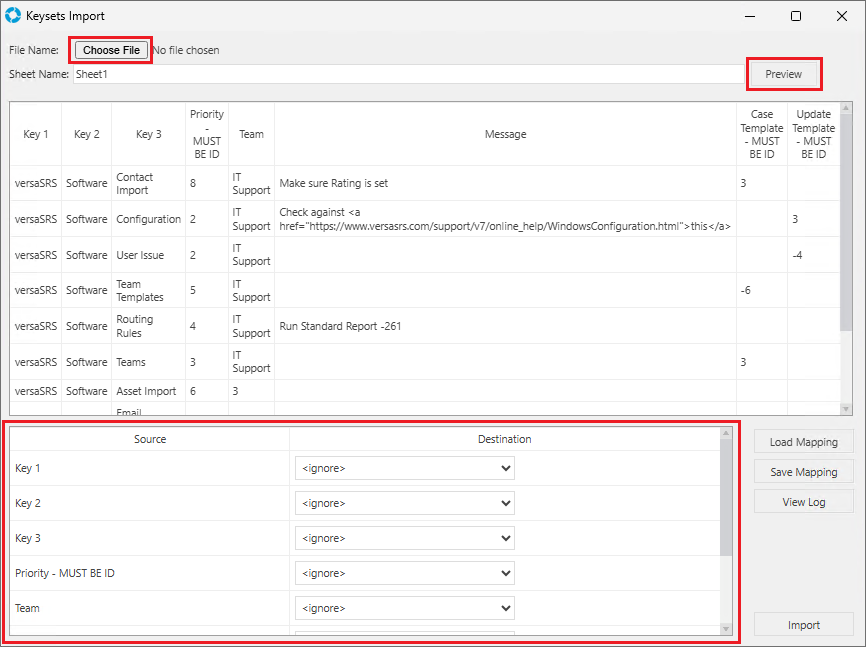
Task: Click into the Sheet Name field
Action: click(407, 74)
